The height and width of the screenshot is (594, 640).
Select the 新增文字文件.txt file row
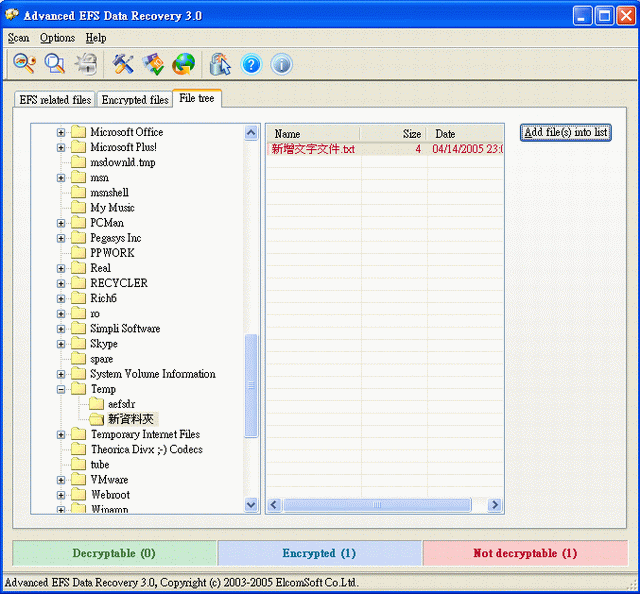pos(385,149)
